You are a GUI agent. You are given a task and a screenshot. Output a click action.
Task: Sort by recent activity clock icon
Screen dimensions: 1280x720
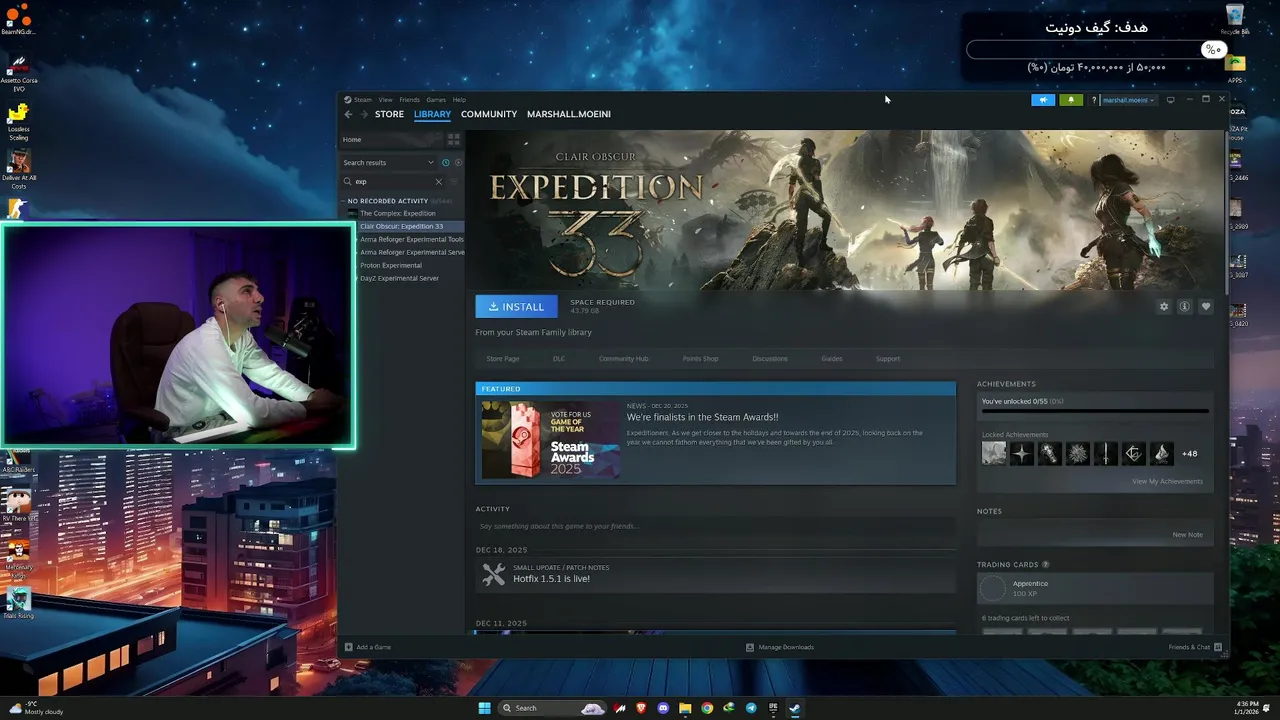point(446,163)
